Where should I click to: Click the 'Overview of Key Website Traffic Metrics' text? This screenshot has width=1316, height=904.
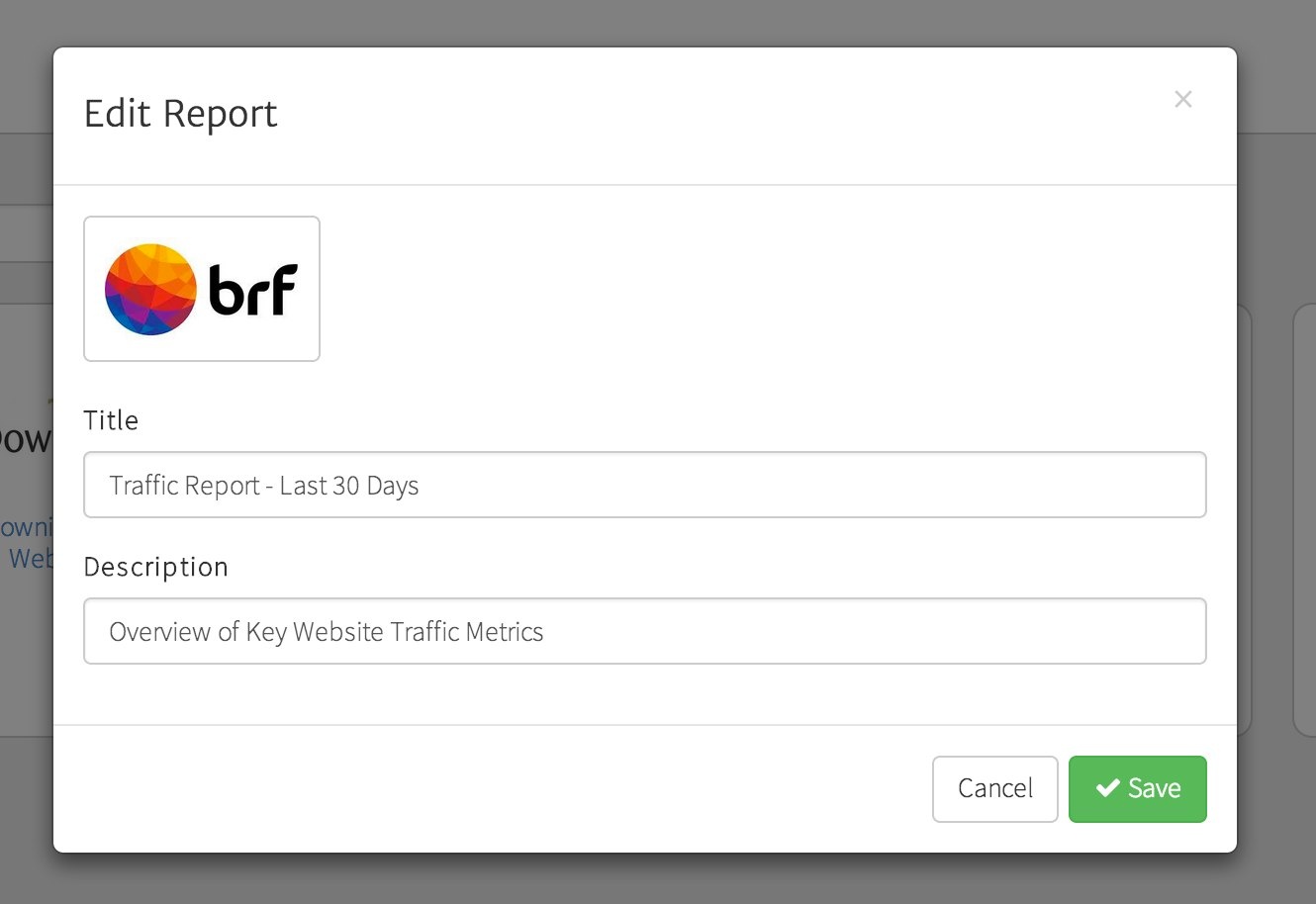(327, 631)
